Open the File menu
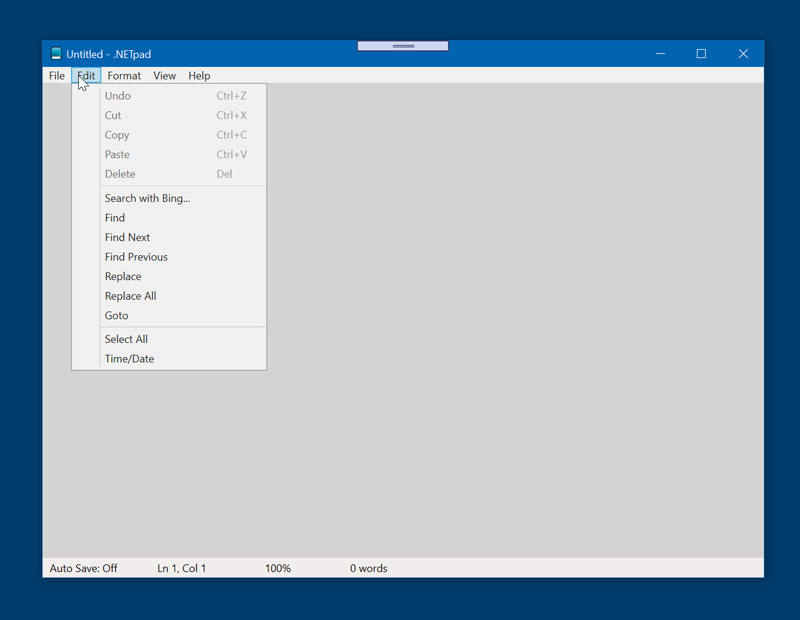The image size is (800, 620). pyautogui.click(x=57, y=76)
